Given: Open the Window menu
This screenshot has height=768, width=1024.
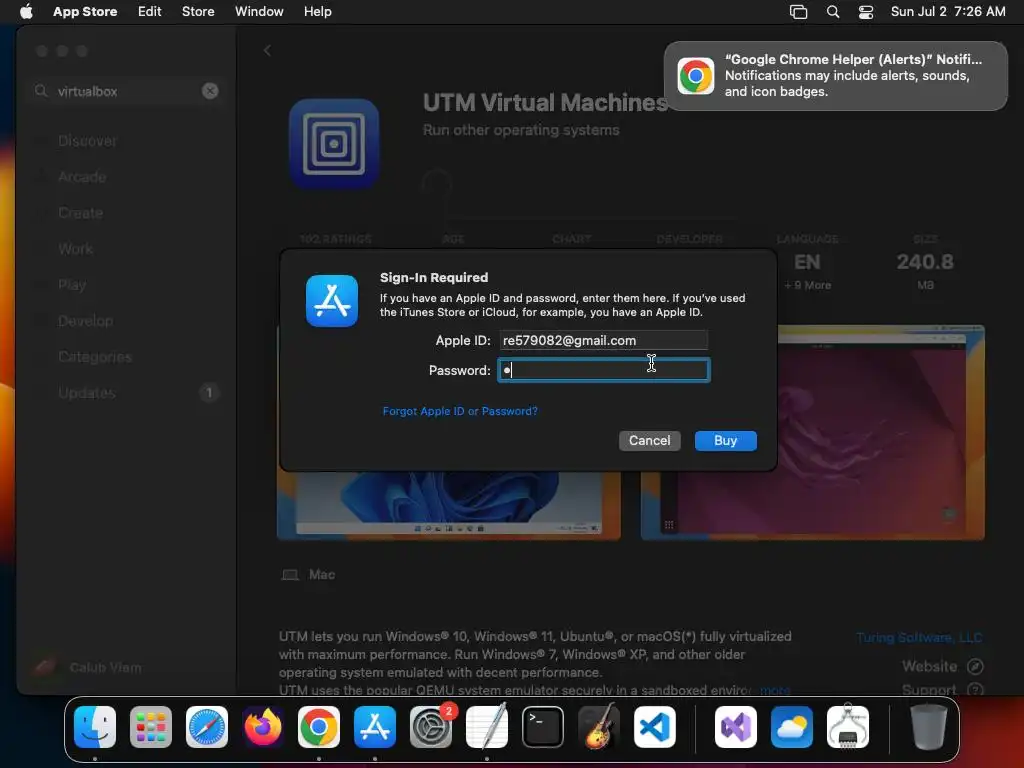Looking at the screenshot, I should pyautogui.click(x=259, y=11).
